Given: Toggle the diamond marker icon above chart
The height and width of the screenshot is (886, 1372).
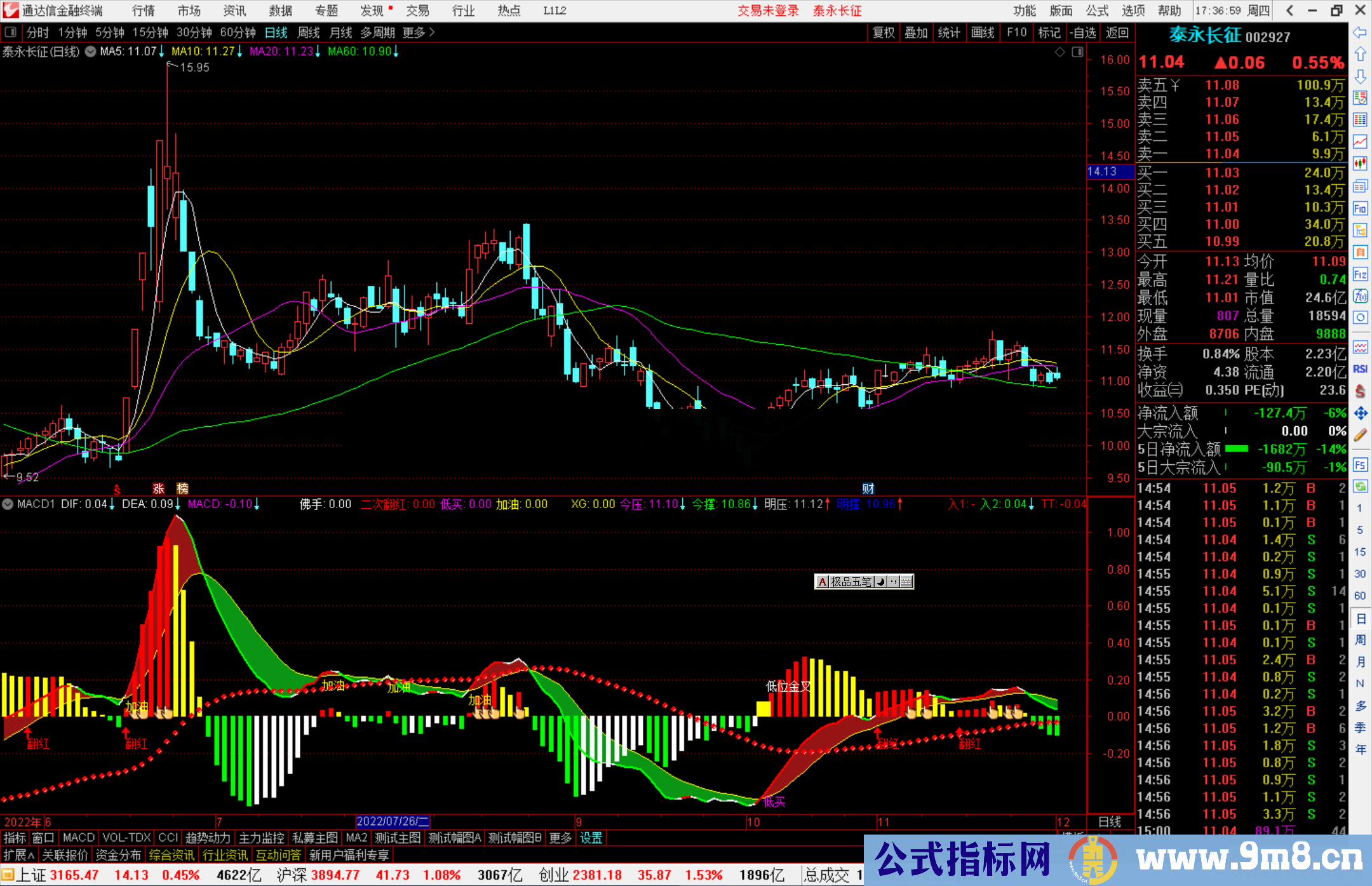Looking at the screenshot, I should pos(1059,52).
